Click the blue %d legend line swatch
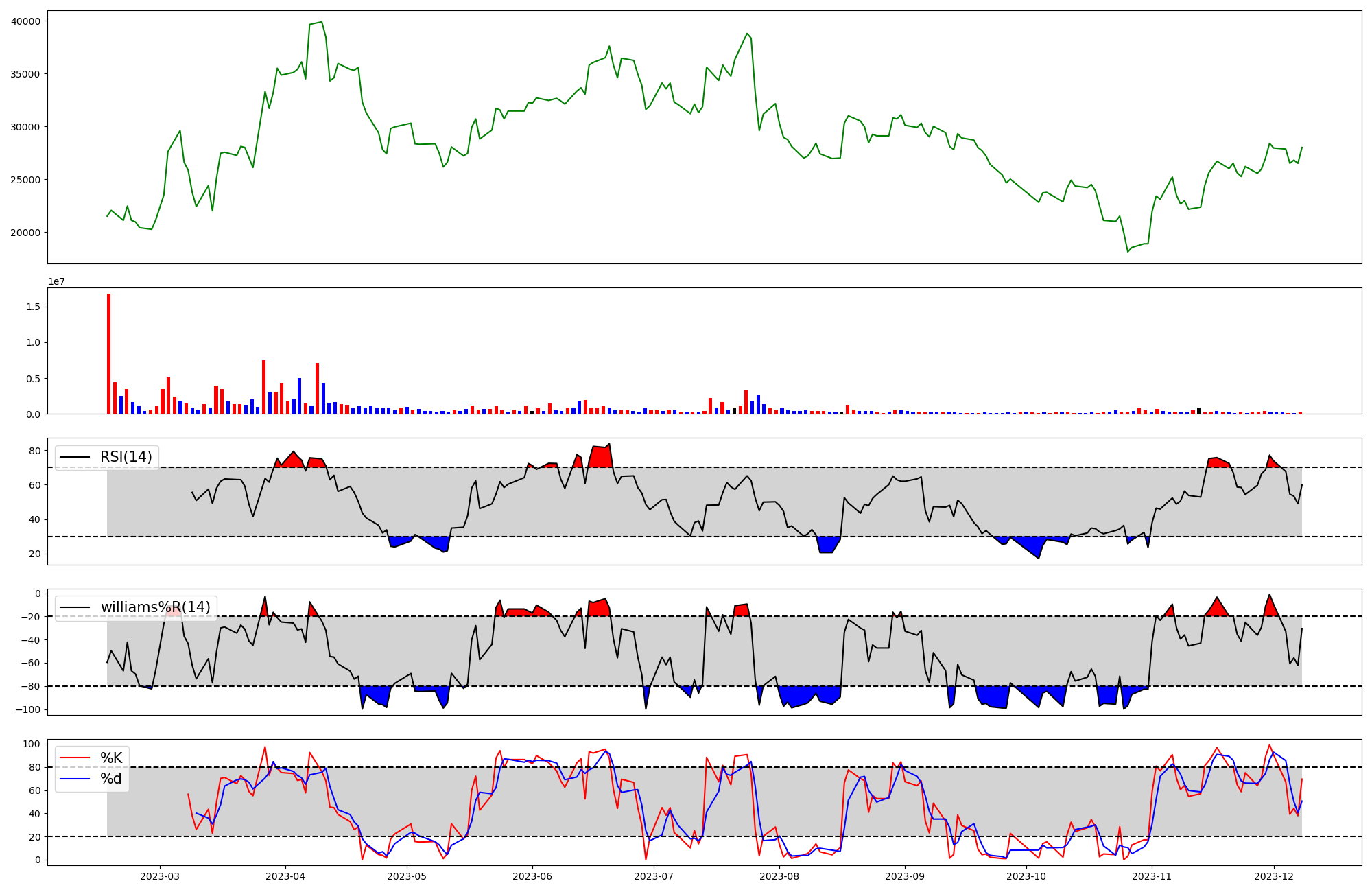Screen dimensions: 1372x892 point(75,779)
